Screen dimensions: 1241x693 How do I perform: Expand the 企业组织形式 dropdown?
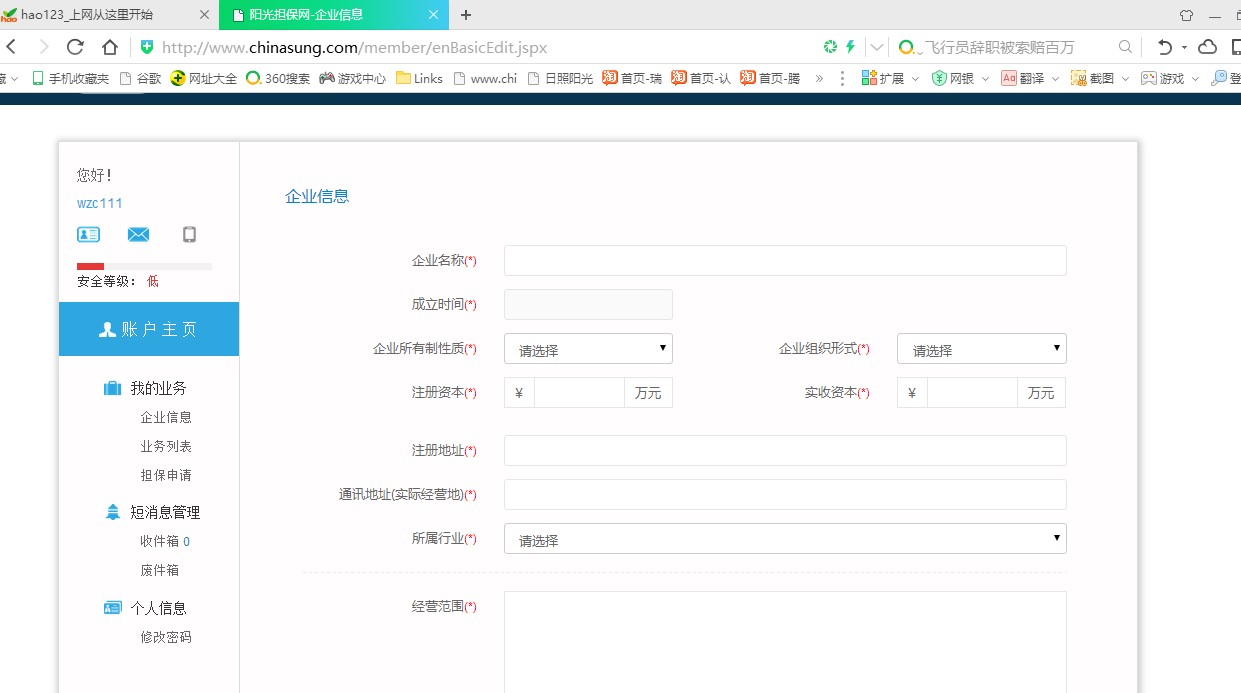click(981, 349)
